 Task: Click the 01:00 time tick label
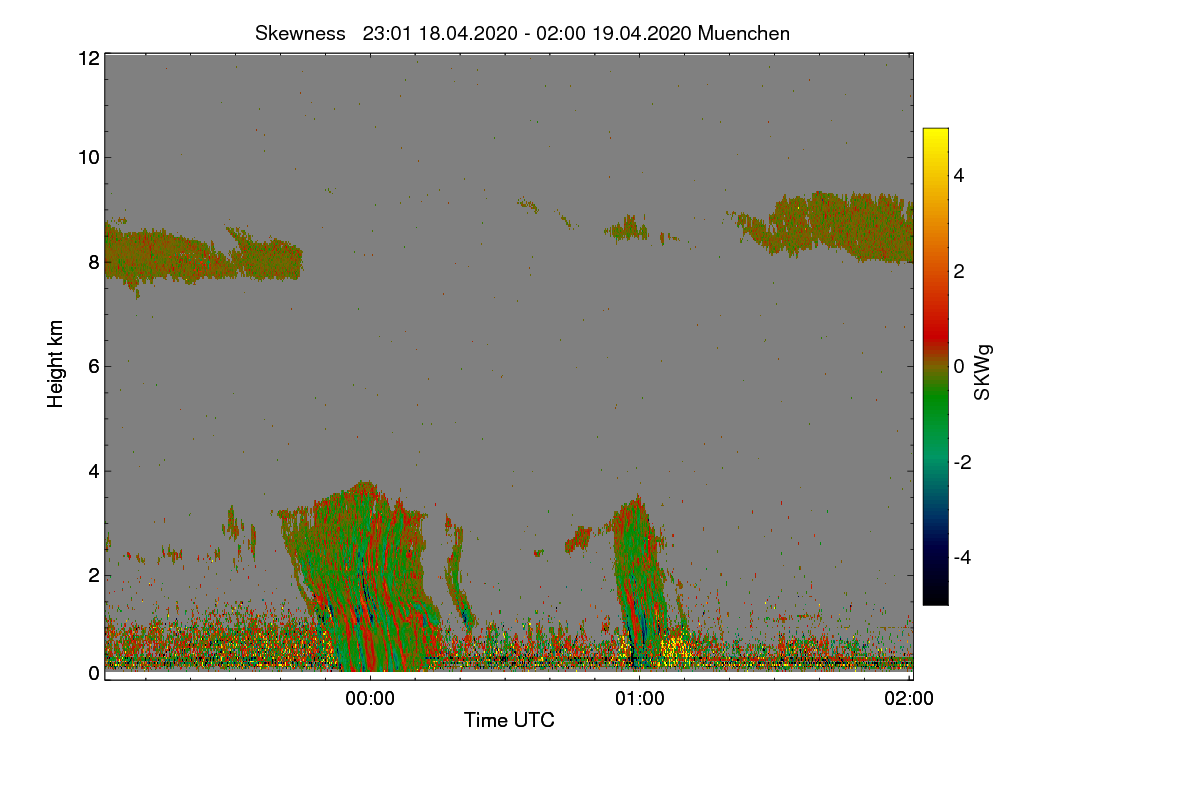pos(639,700)
